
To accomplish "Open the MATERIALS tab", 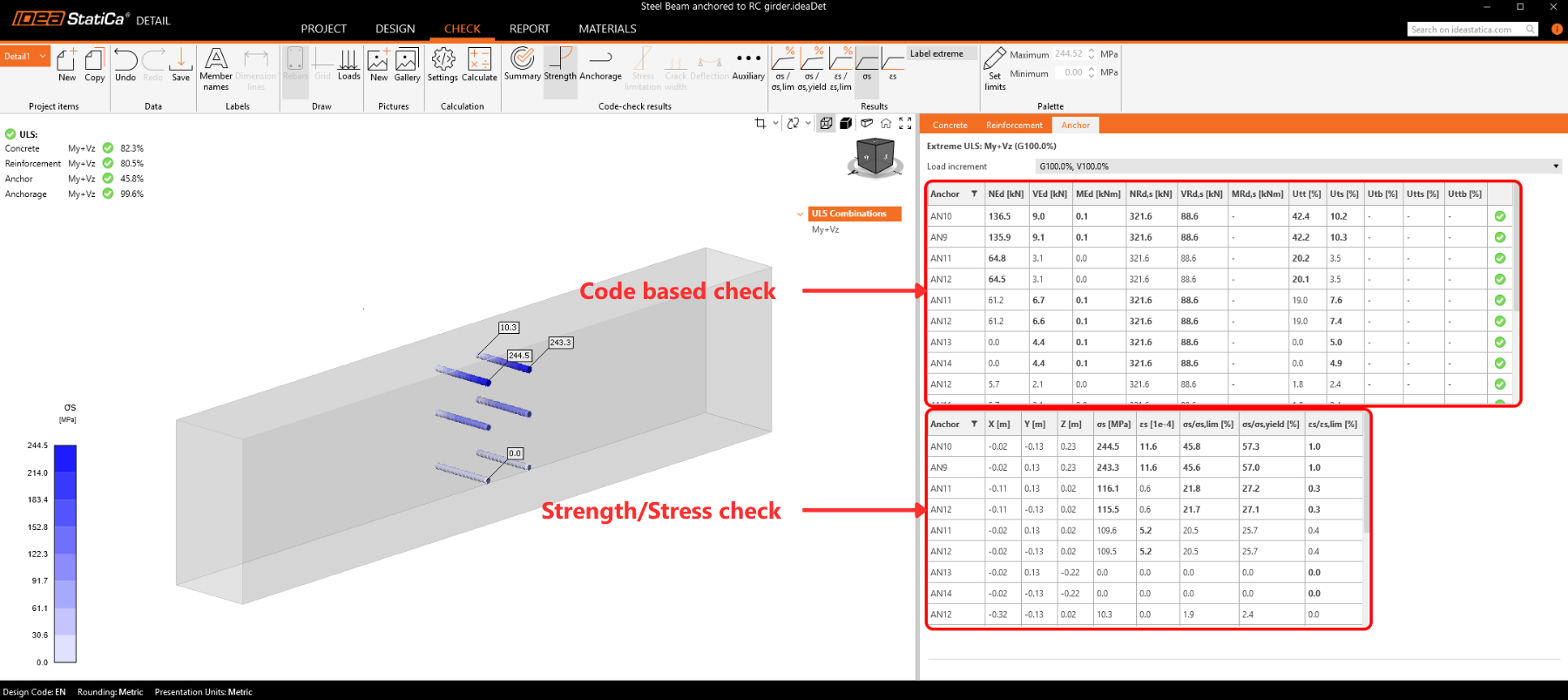I will [607, 29].
